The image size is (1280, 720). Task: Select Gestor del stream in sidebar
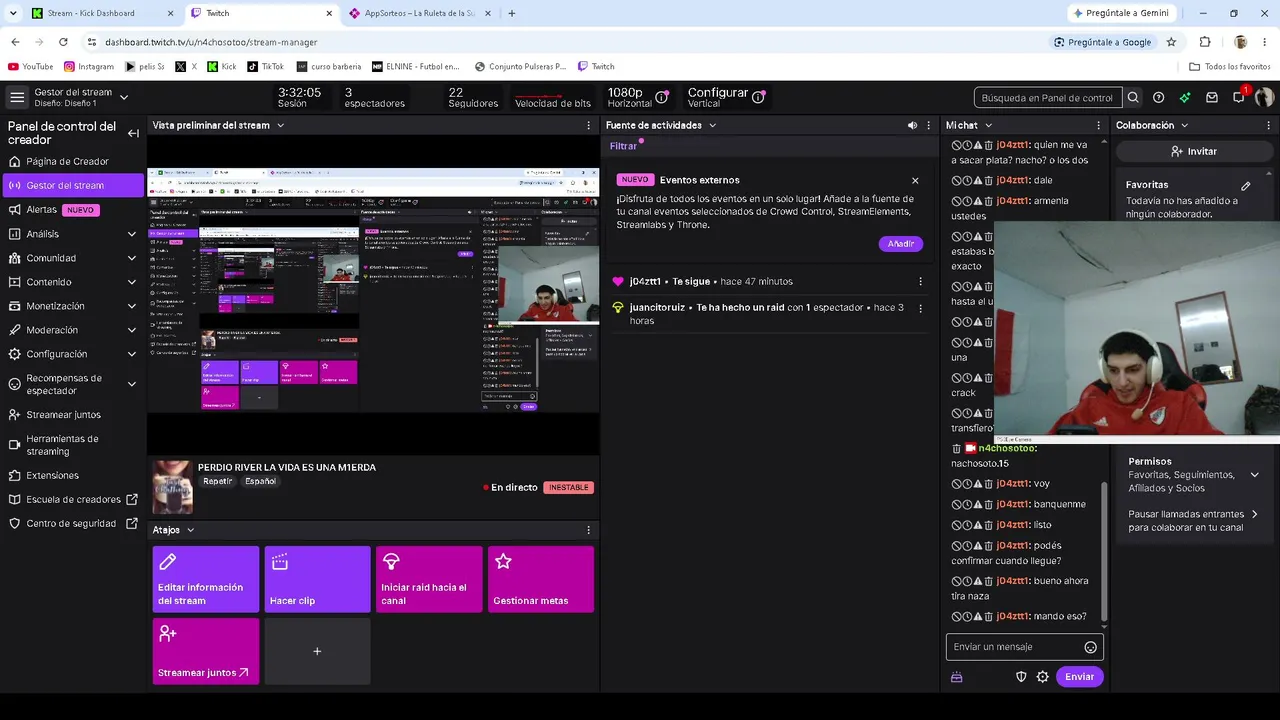(x=73, y=185)
